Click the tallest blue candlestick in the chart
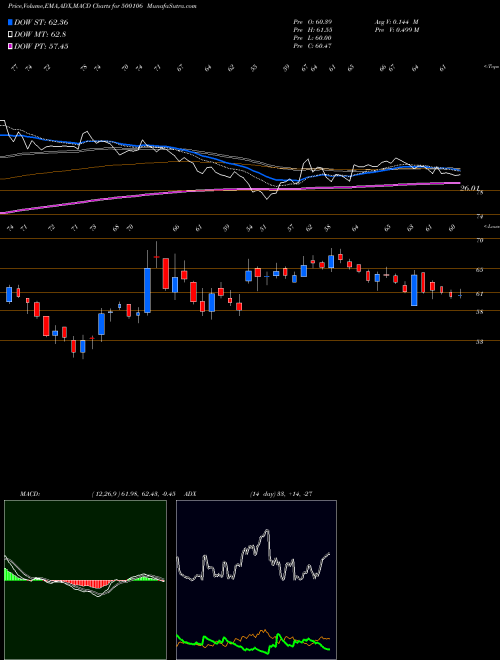This screenshot has width=500, height=660. click(147, 290)
